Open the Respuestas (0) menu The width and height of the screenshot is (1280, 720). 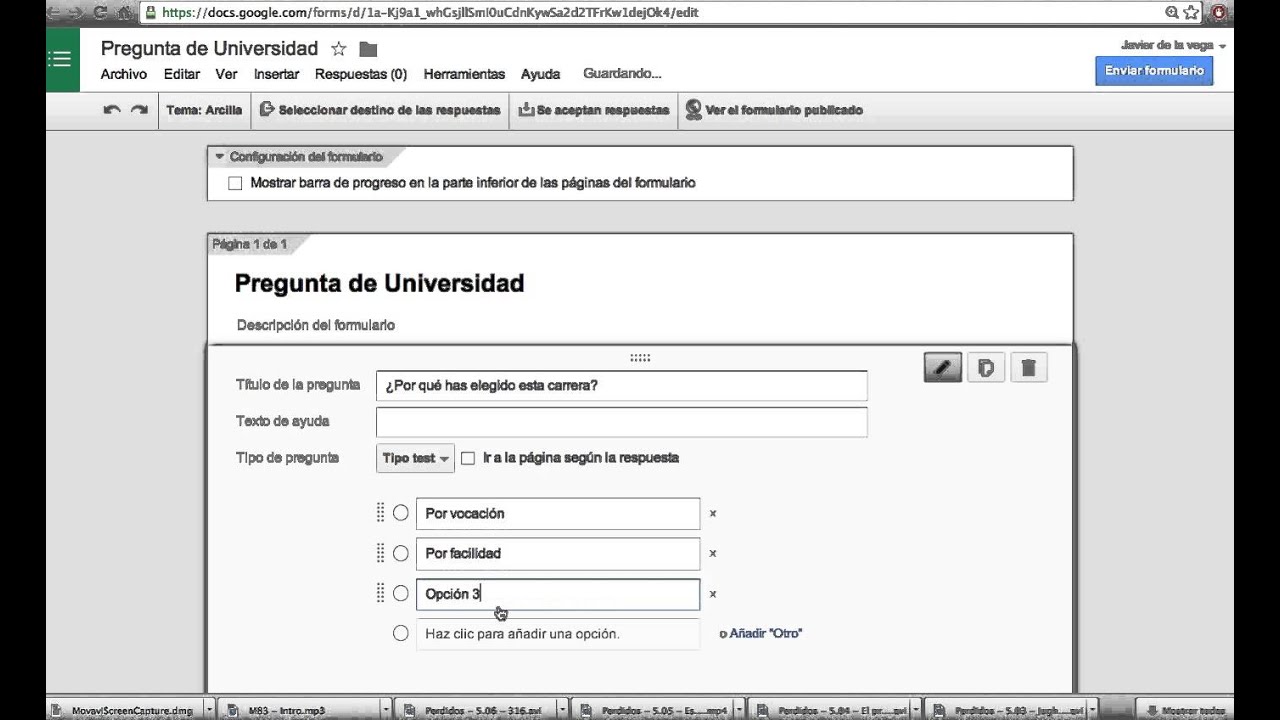(x=361, y=74)
